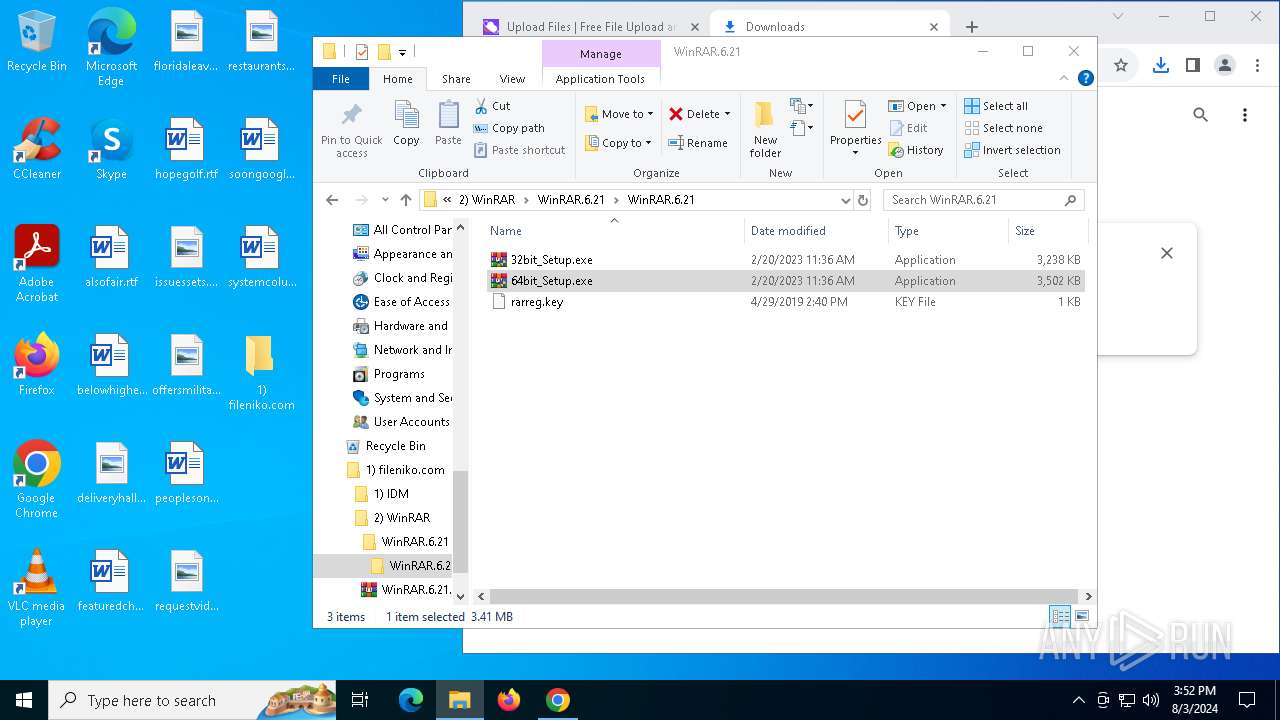Switch to the Home ribbon tab
Viewport: 1280px width, 720px height.
click(x=397, y=79)
